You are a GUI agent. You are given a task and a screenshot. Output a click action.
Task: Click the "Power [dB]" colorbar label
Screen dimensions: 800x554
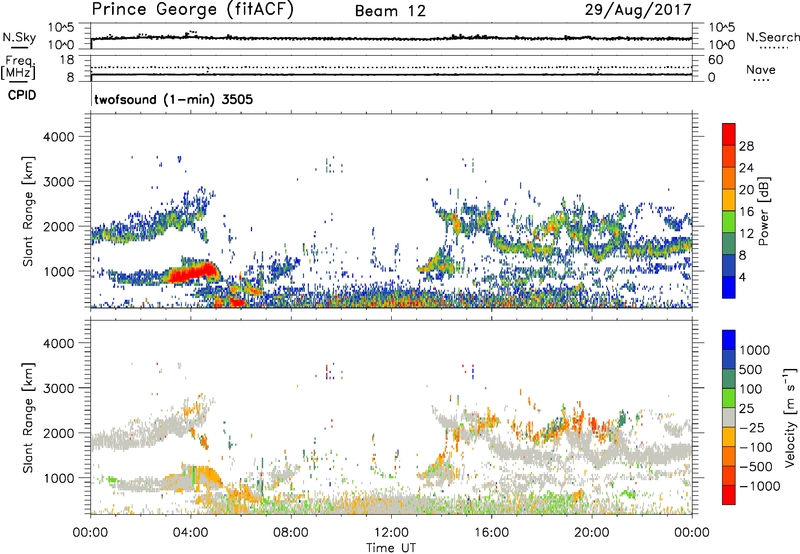763,211
